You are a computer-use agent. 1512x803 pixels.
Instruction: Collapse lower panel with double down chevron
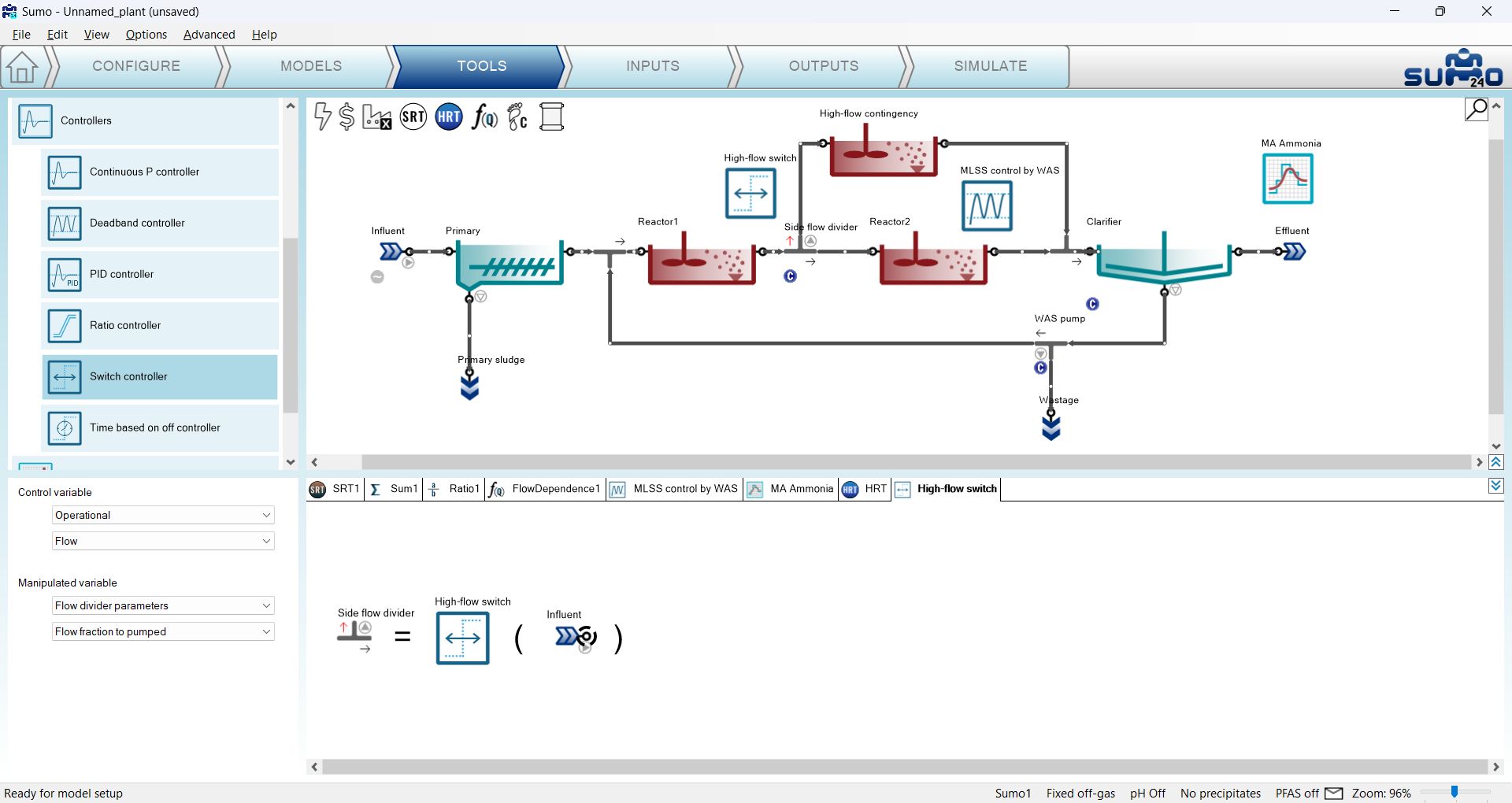(1496, 486)
